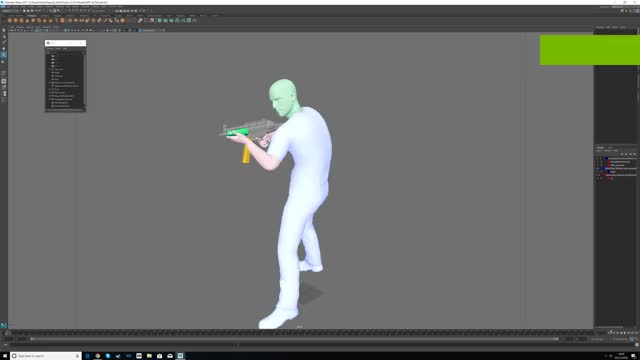Open the Windows Start menu
The width and height of the screenshot is (640, 360).
click(4, 356)
